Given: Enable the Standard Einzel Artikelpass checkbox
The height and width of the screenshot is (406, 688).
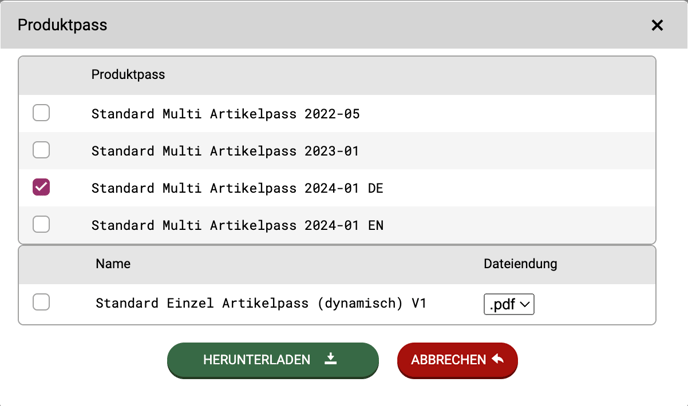Looking at the screenshot, I should [41, 302].
